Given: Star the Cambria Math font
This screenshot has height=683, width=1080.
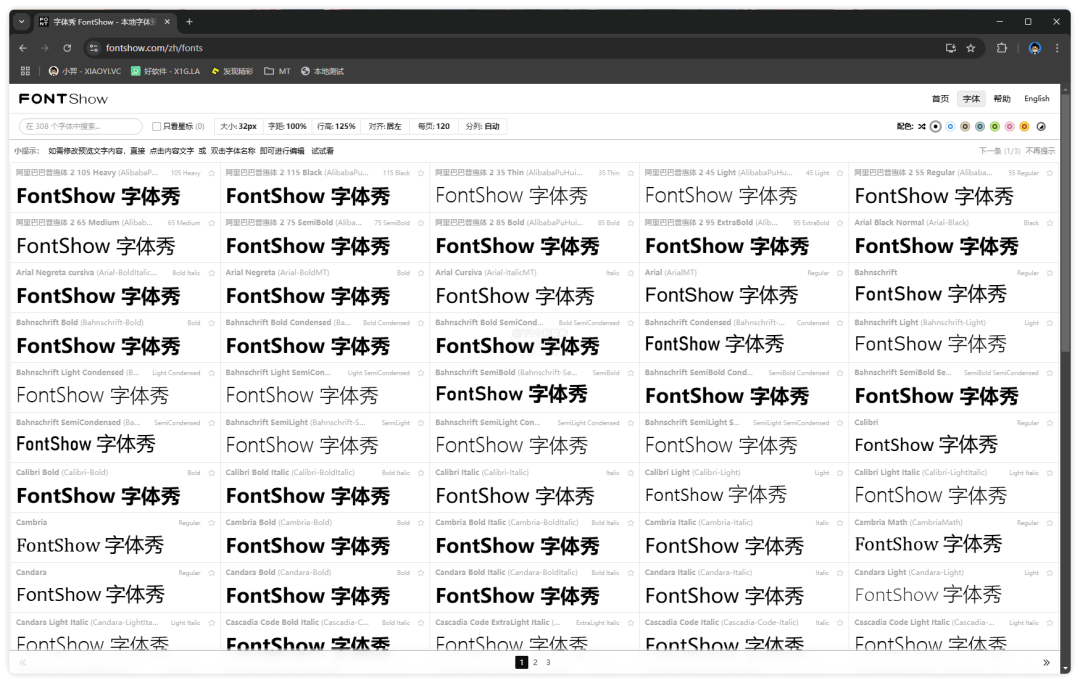Looking at the screenshot, I should pos(1050,523).
